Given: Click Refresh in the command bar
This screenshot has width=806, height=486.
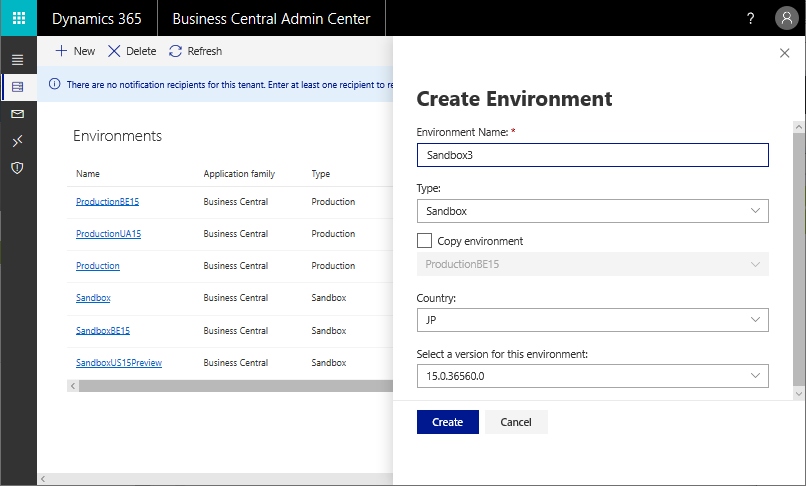Looking at the screenshot, I should click(x=195, y=51).
